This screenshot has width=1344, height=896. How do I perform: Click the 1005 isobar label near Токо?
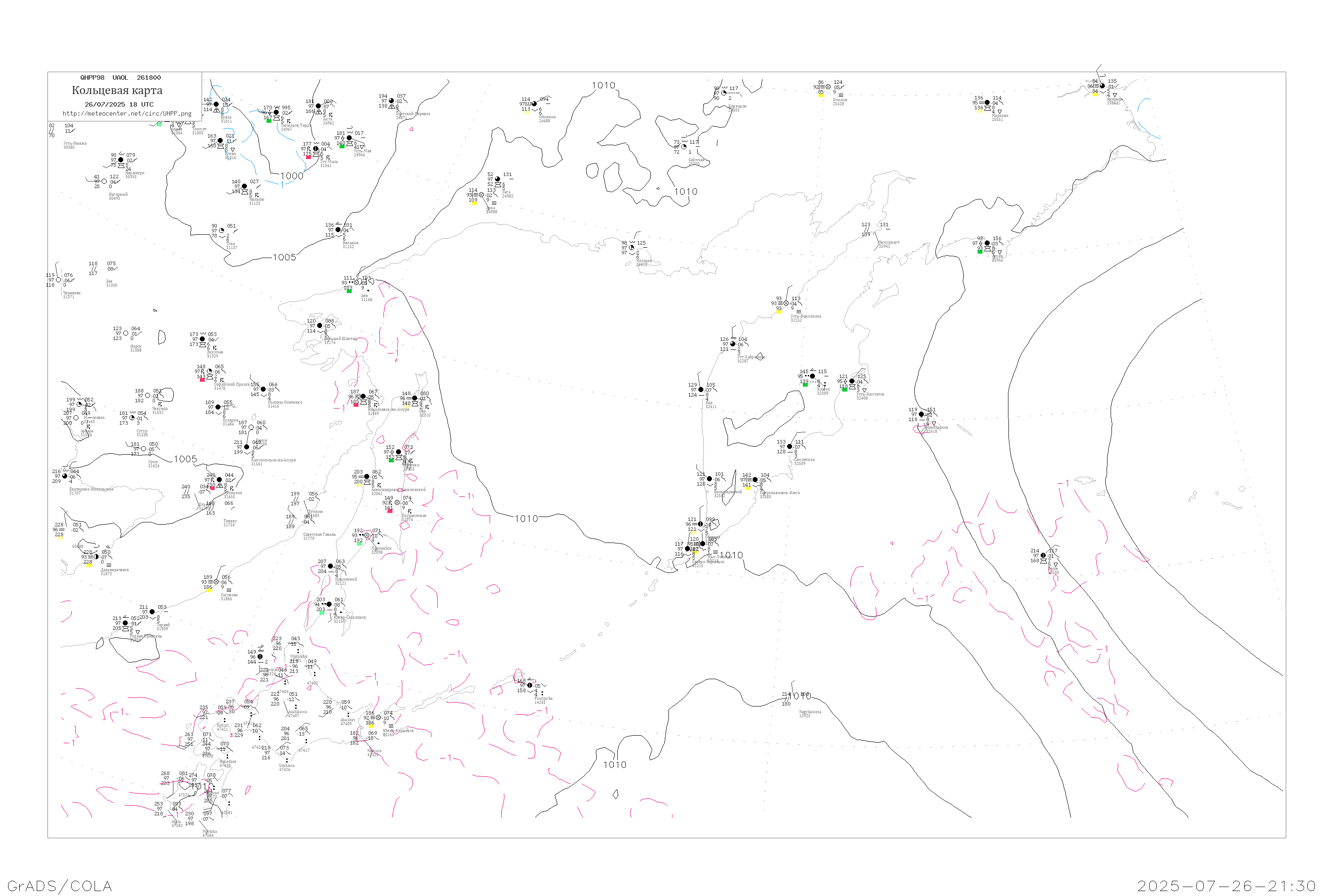coord(284,257)
